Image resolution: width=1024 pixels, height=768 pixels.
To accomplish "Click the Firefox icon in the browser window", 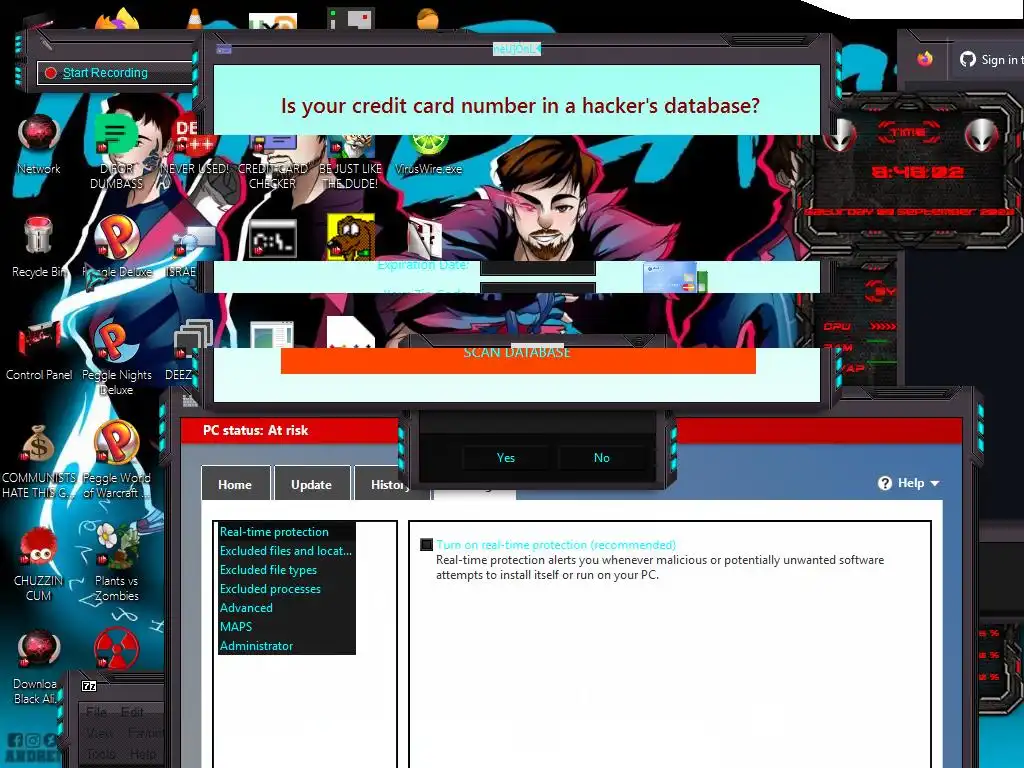I will (x=925, y=59).
